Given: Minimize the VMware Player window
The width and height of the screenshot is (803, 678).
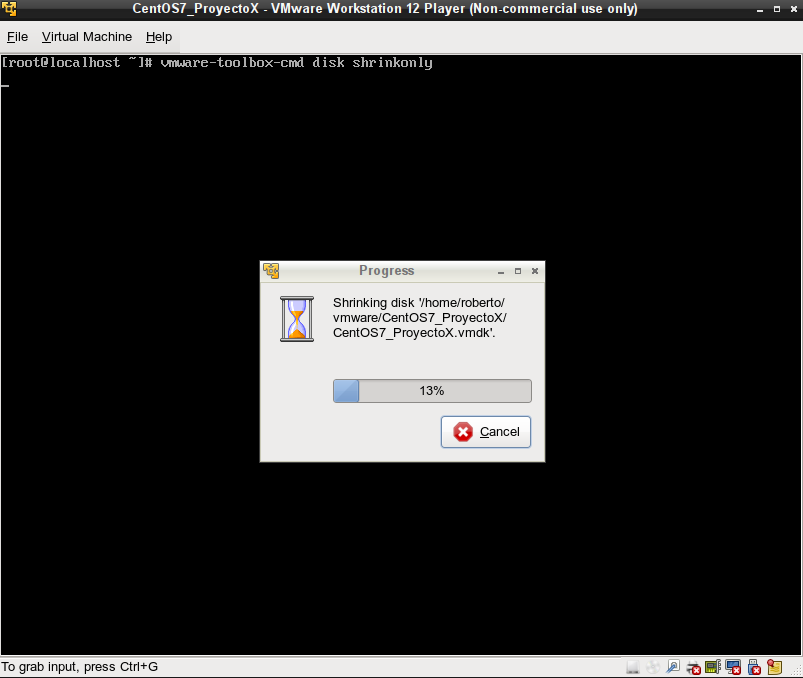Looking at the screenshot, I should [x=760, y=9].
